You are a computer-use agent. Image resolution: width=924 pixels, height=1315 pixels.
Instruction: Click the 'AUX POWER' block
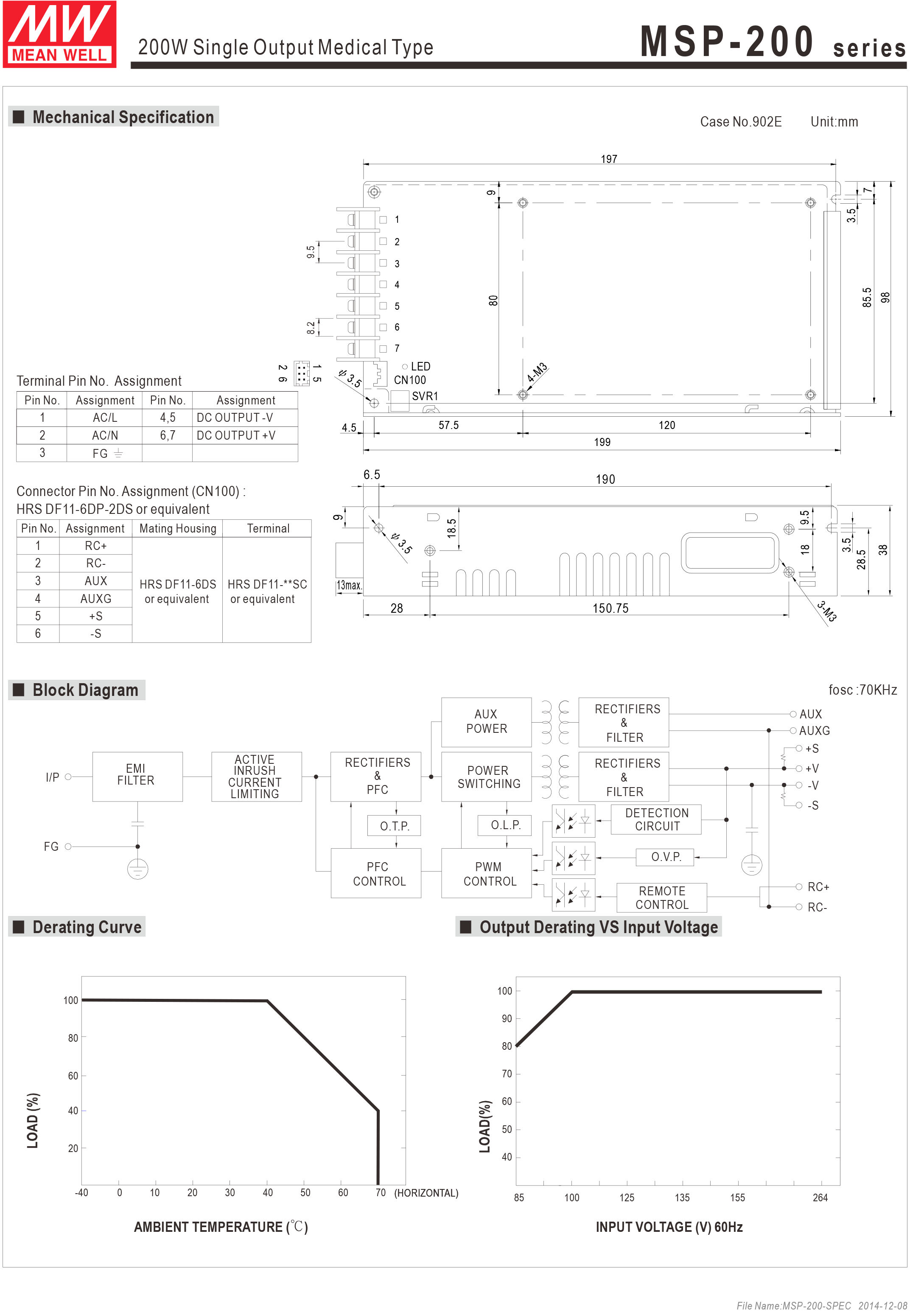click(x=486, y=722)
